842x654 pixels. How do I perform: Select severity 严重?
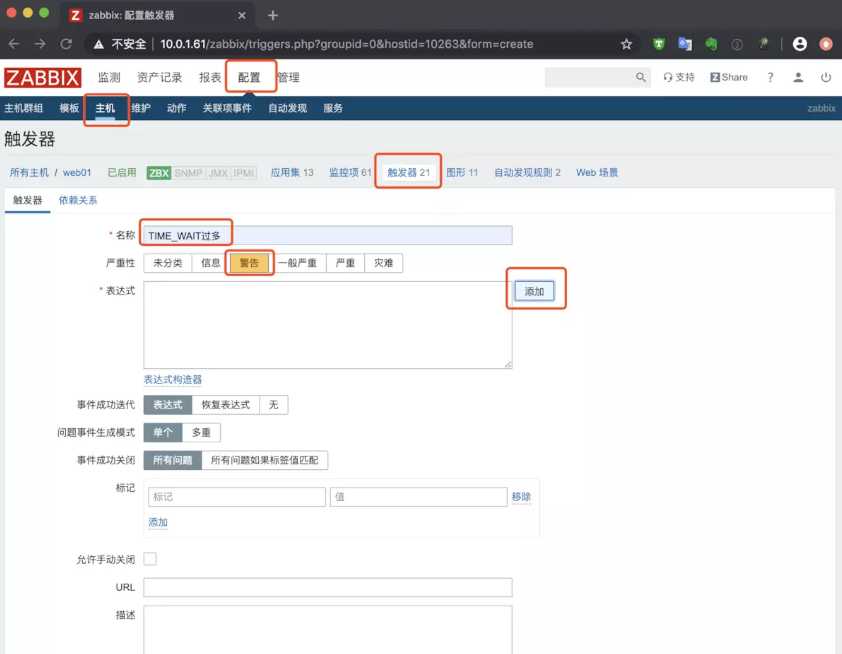tap(345, 263)
